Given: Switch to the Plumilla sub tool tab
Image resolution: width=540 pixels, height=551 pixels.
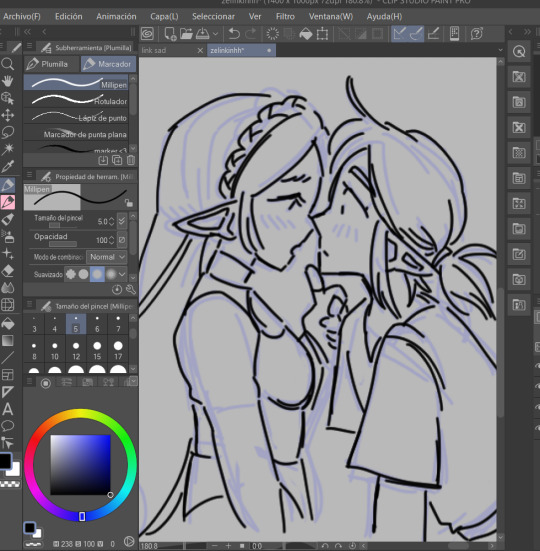Looking at the screenshot, I should point(52,64).
